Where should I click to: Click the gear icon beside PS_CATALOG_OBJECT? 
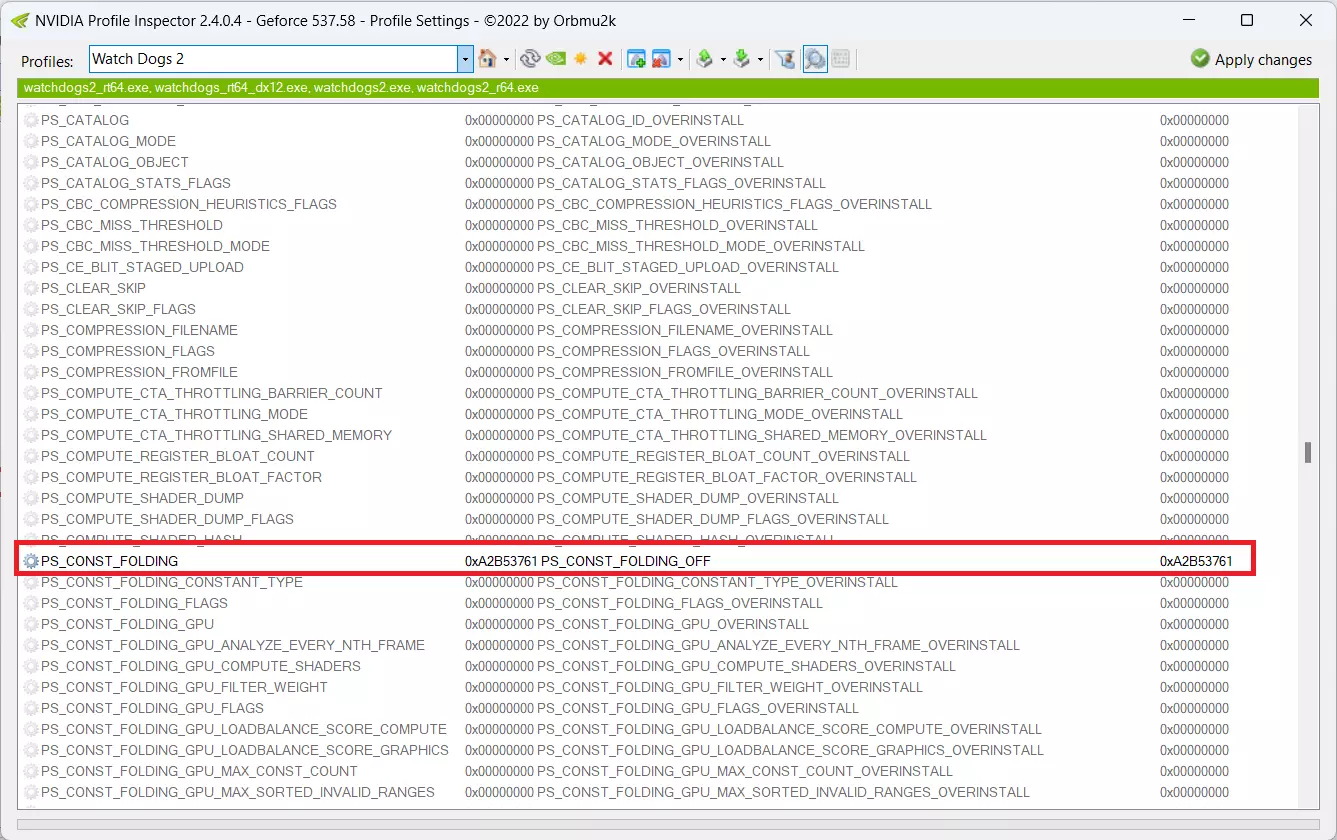(31, 162)
